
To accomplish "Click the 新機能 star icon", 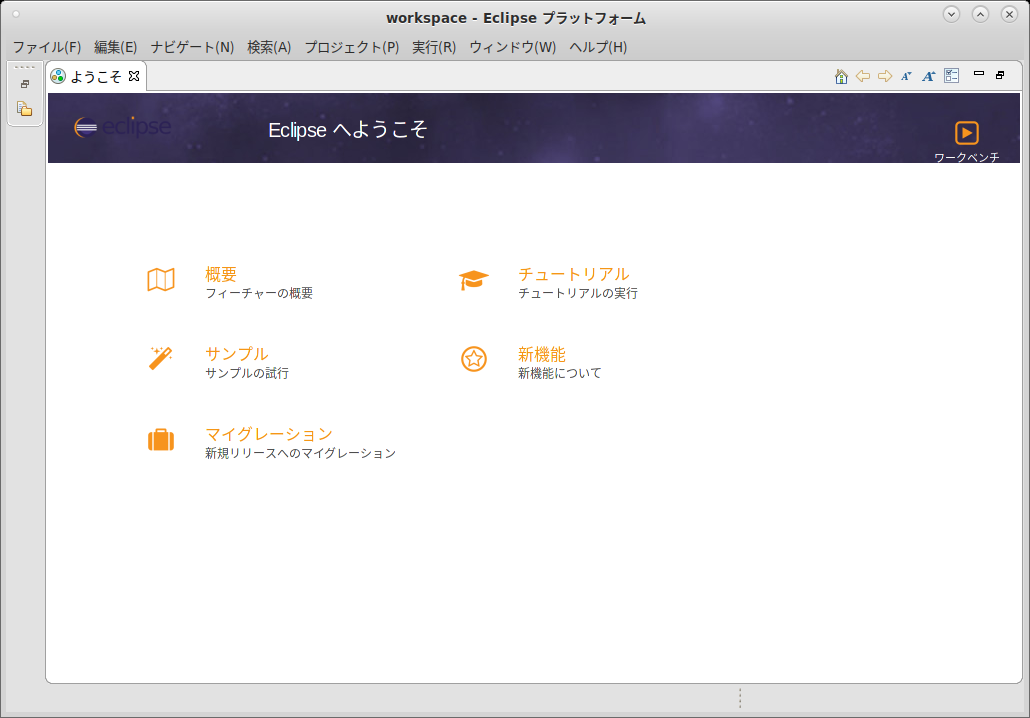I will click(x=474, y=359).
